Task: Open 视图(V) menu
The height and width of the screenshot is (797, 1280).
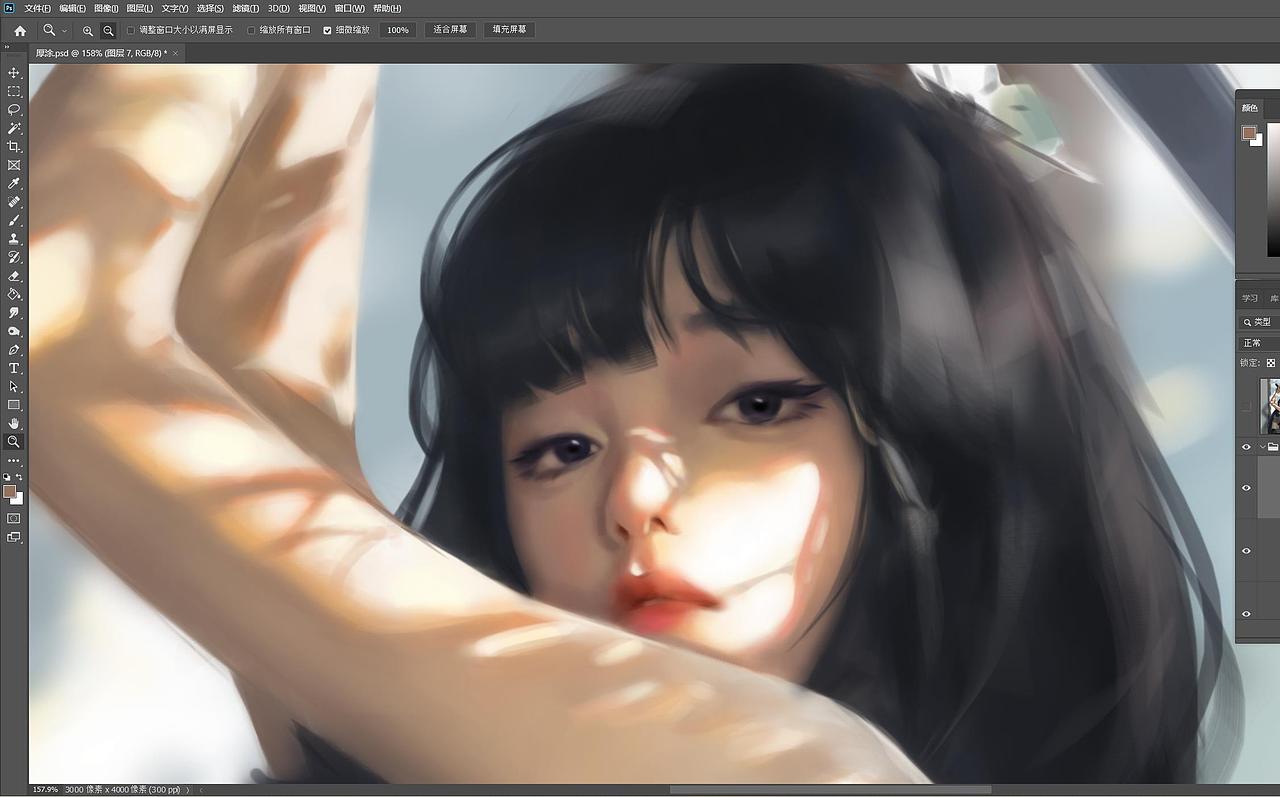Action: click(x=313, y=8)
